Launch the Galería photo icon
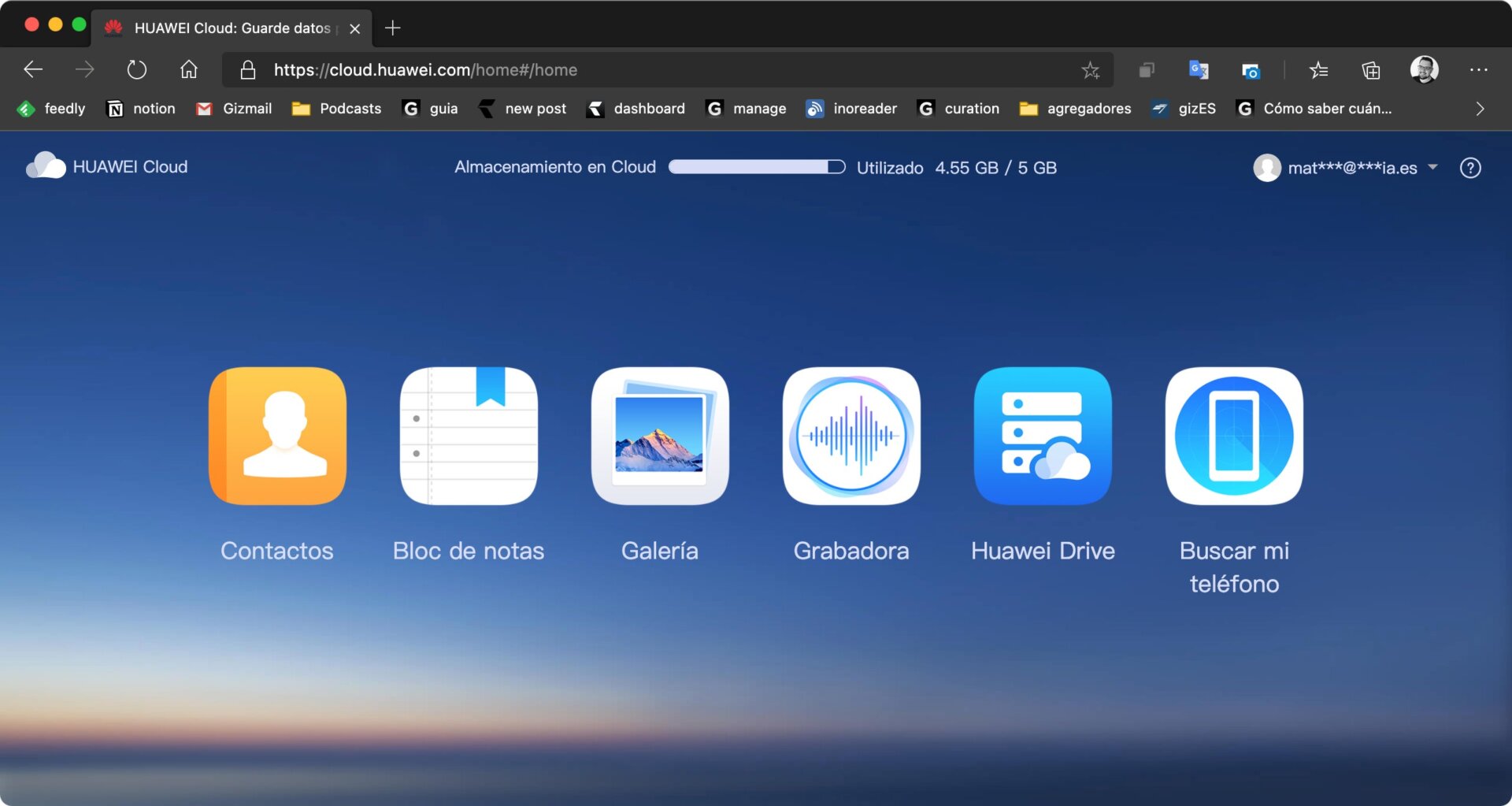 tap(660, 436)
